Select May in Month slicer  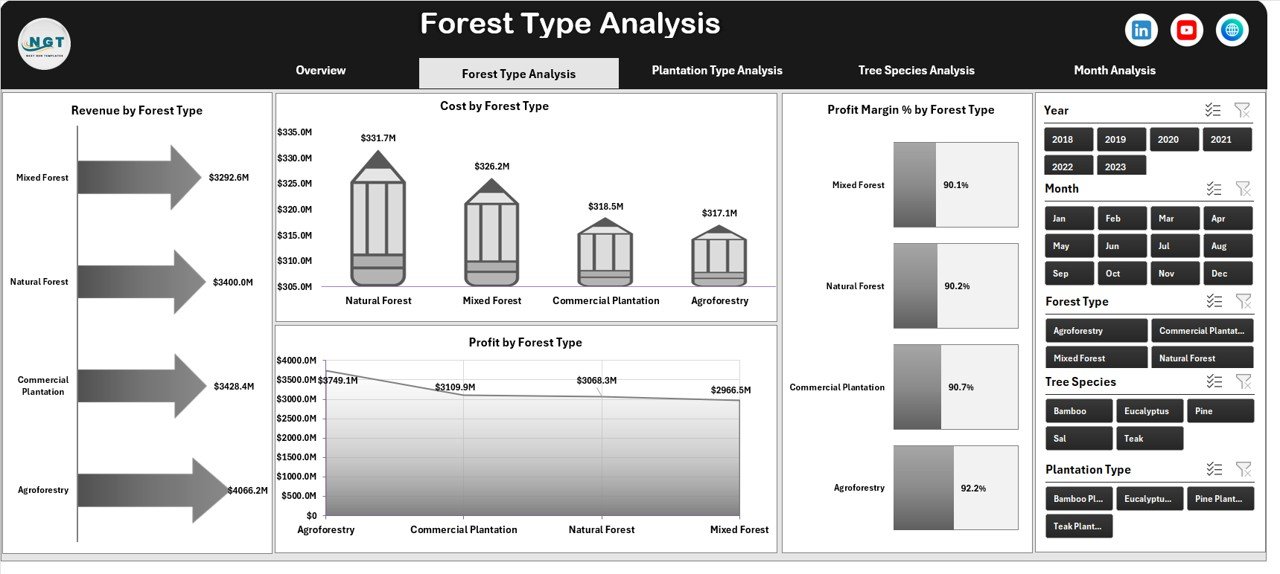pyautogui.click(x=1069, y=246)
